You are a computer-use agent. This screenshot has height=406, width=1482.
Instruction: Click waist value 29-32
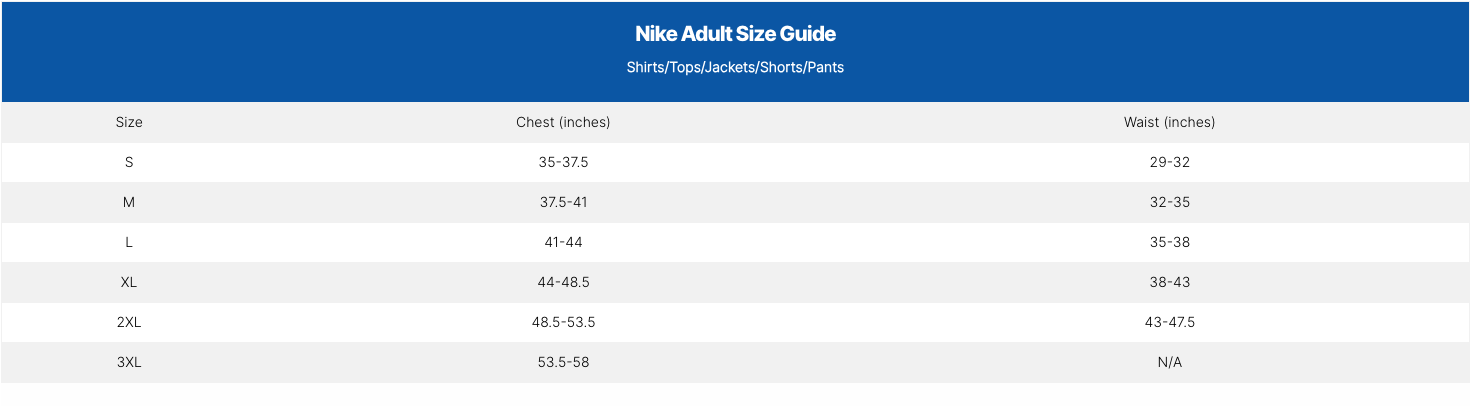[1169, 162]
